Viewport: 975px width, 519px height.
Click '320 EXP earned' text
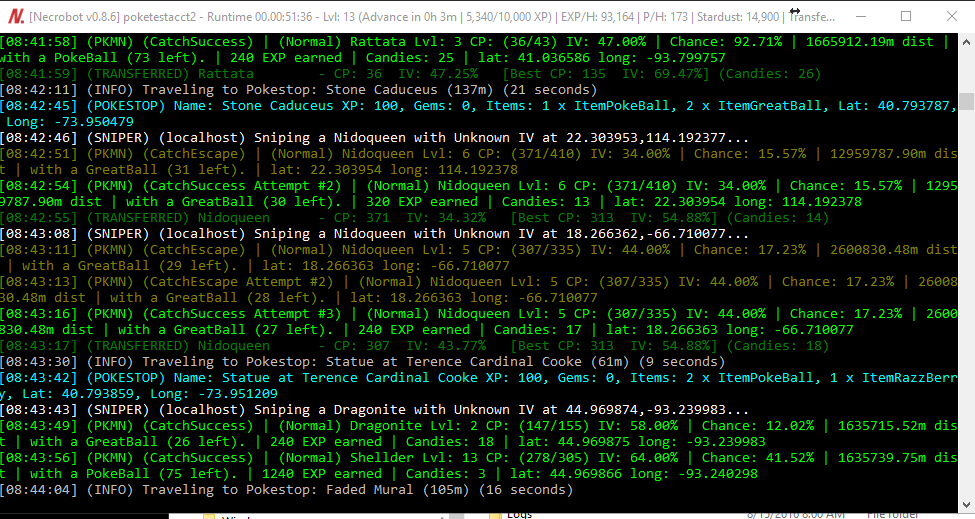(422, 202)
